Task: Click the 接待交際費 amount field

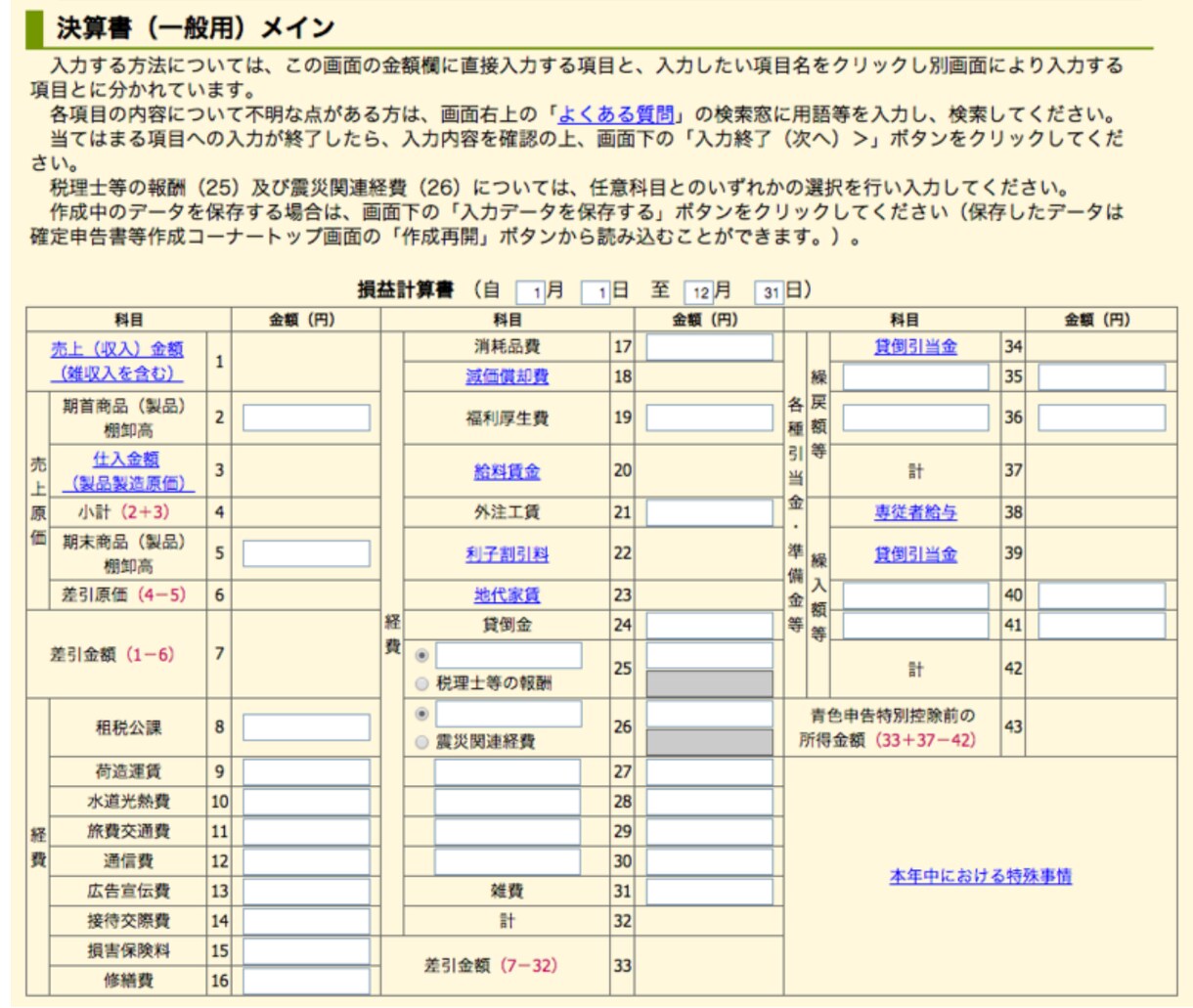Action: pyautogui.click(x=306, y=921)
